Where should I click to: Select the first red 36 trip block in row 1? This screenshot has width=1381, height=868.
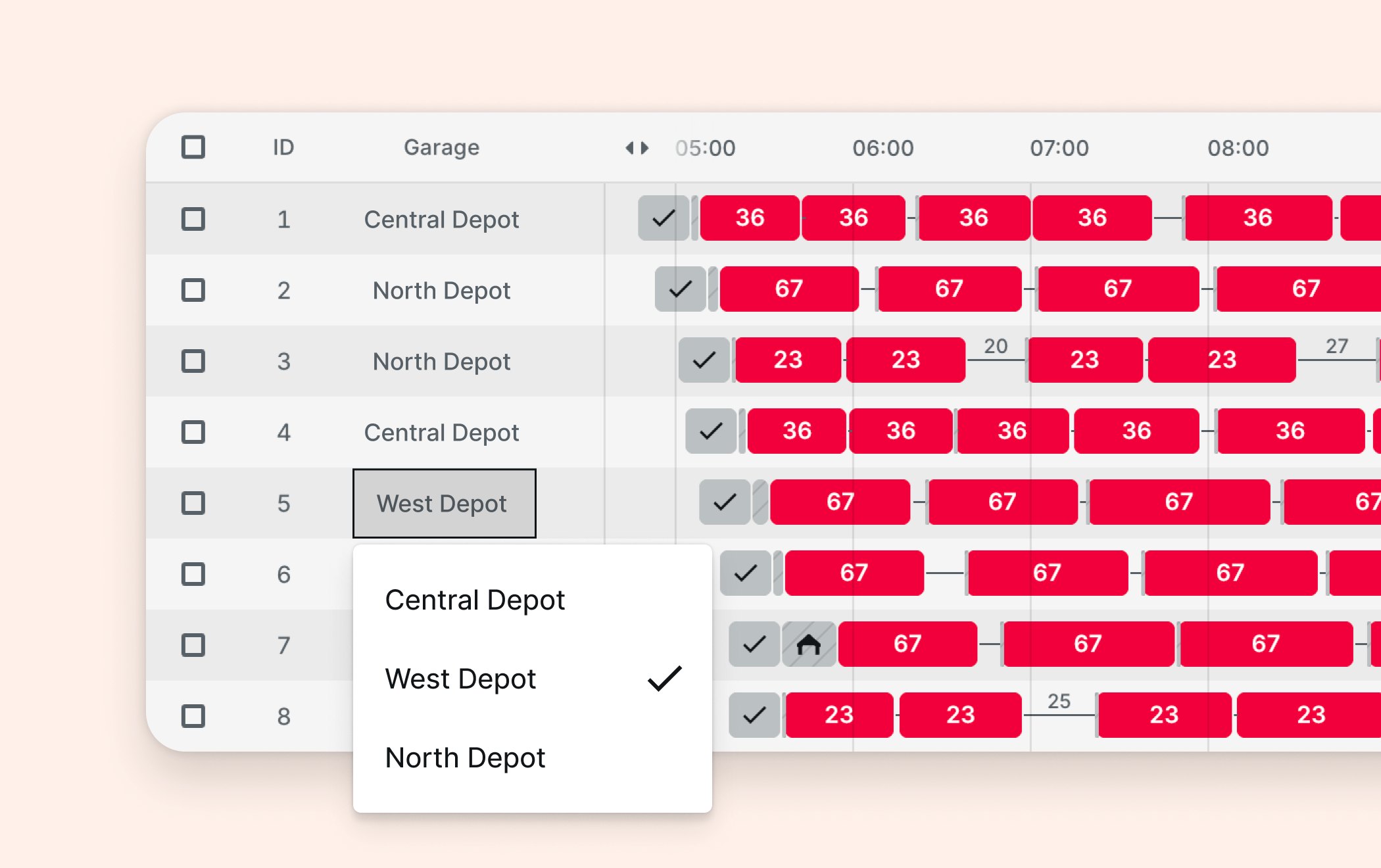click(749, 218)
